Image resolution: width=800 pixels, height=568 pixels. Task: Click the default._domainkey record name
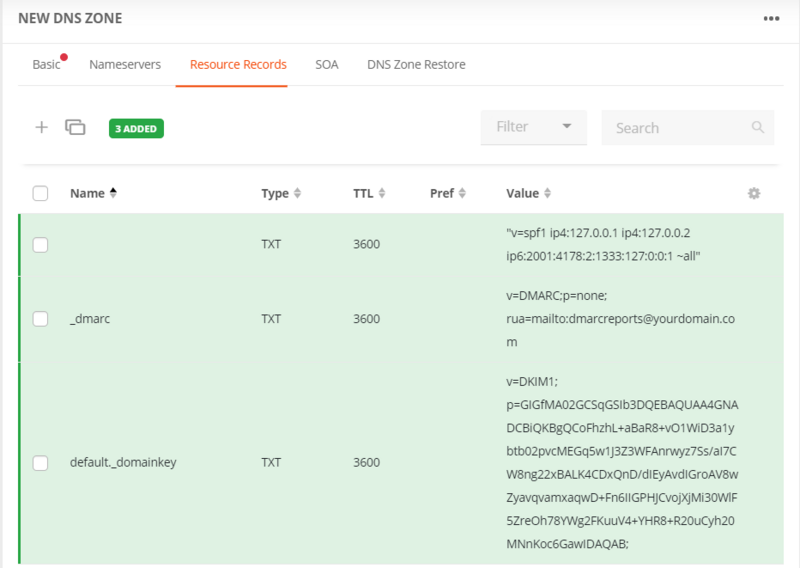(123, 462)
